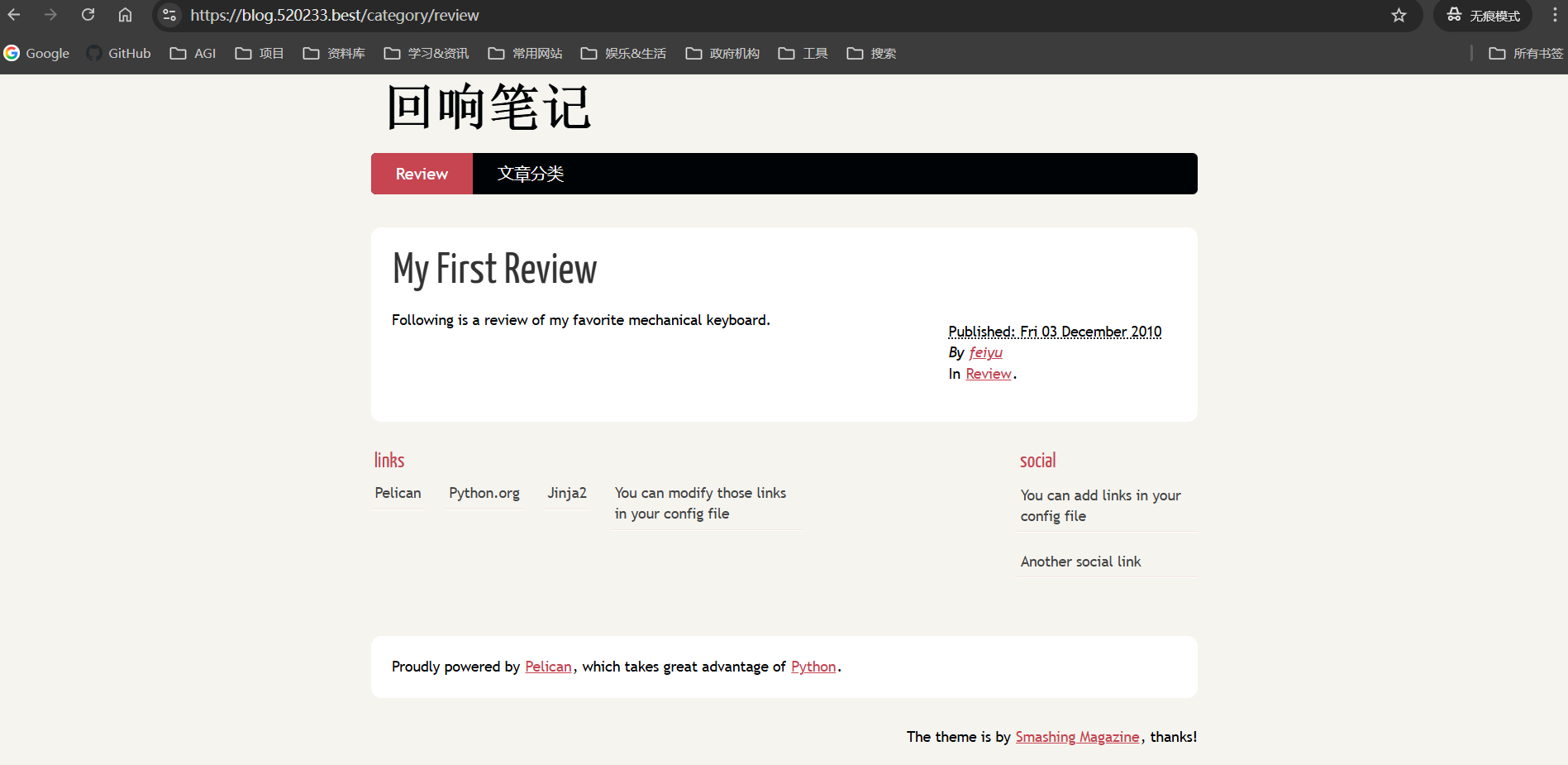Image resolution: width=1568 pixels, height=765 pixels.
Task: Click the 无痕模式 incognito indicator
Action: (1484, 15)
